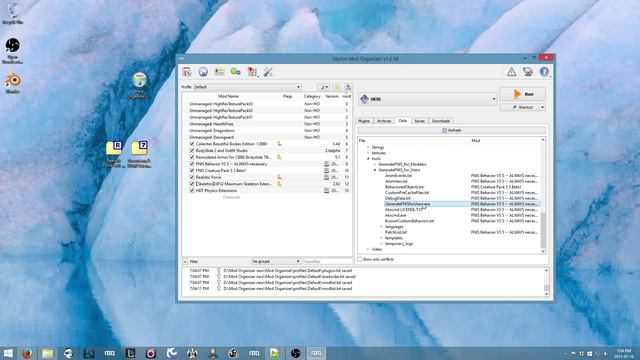Viewport: 640px width, 360px height.
Task: Uncheck Remodeled Armor for CBBE Bodyslide mod
Action: click(192, 157)
